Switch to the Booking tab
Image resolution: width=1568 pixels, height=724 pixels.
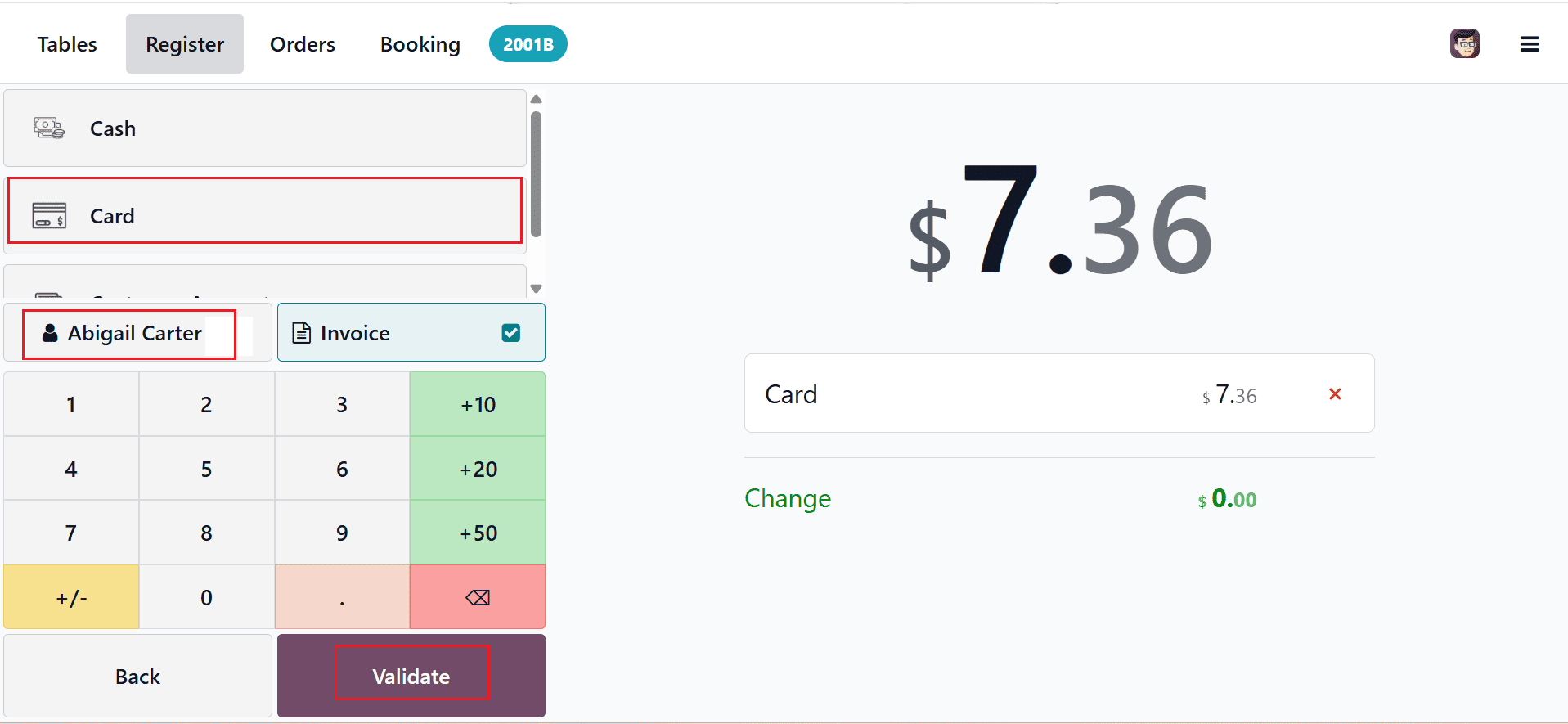click(420, 43)
